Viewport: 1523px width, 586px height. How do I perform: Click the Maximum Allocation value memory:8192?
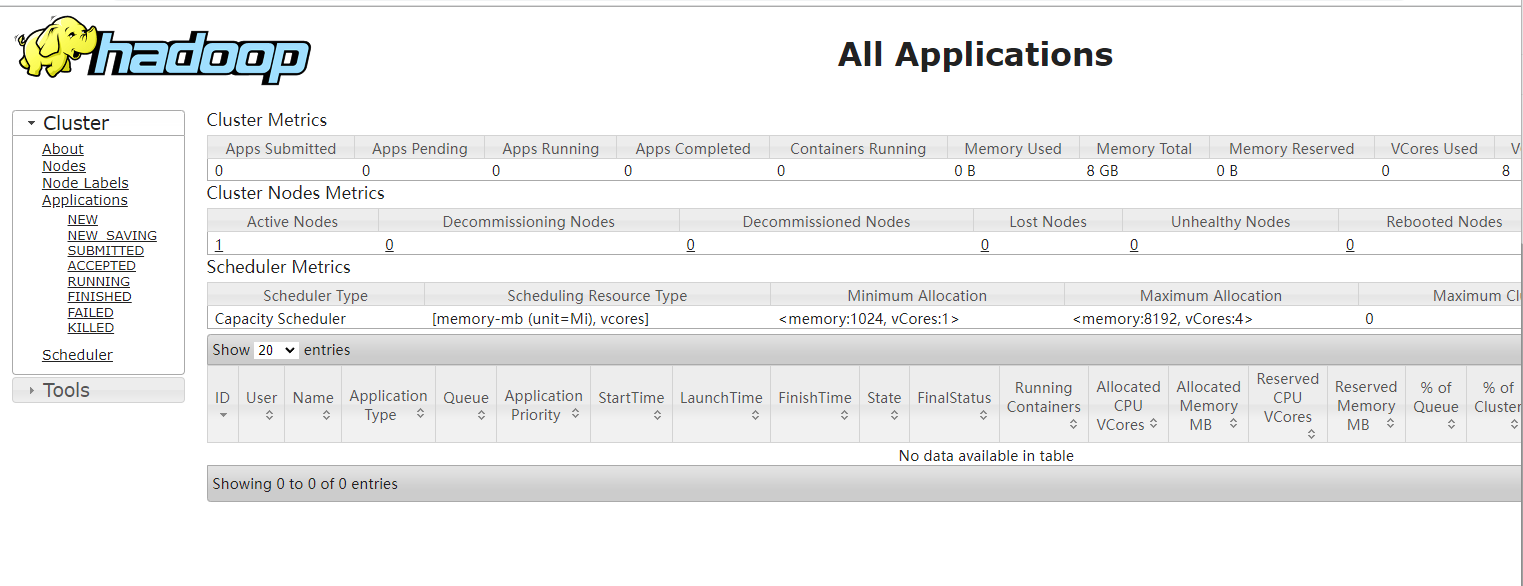[x=1162, y=319]
